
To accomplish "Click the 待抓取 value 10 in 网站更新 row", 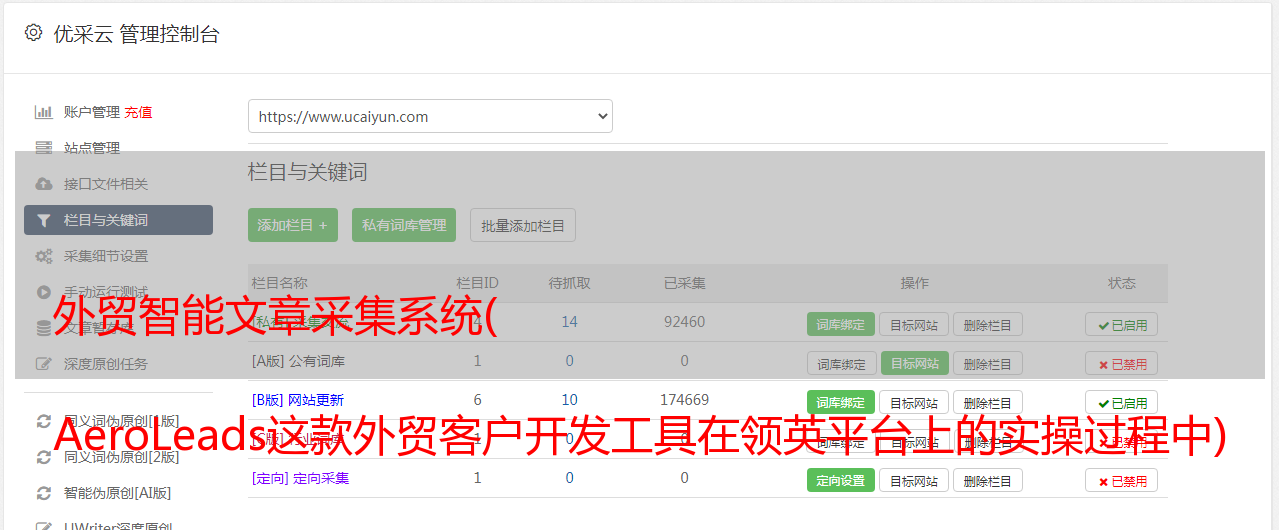I will pyautogui.click(x=570, y=400).
